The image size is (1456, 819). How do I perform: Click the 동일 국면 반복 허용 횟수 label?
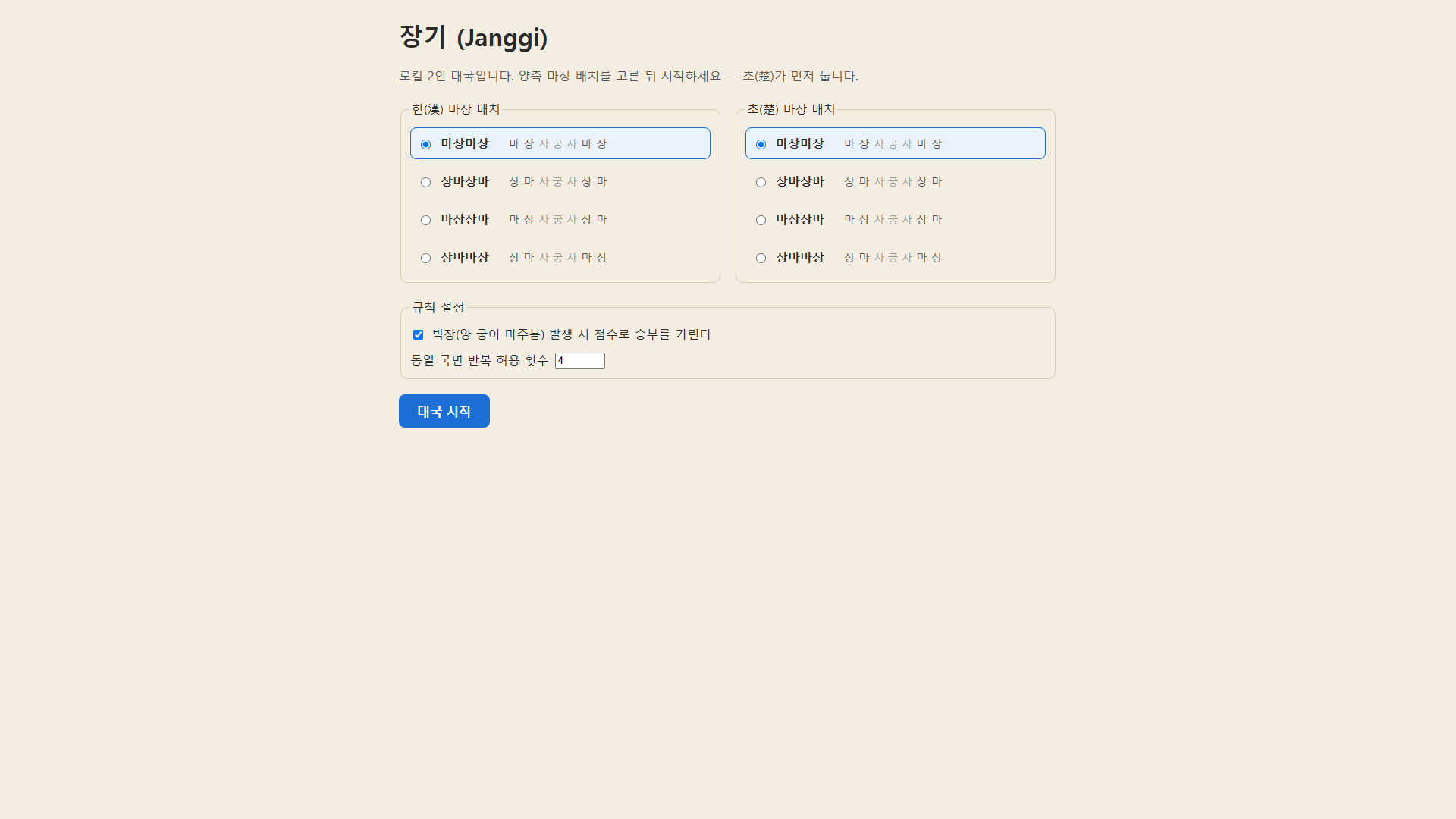click(x=479, y=360)
